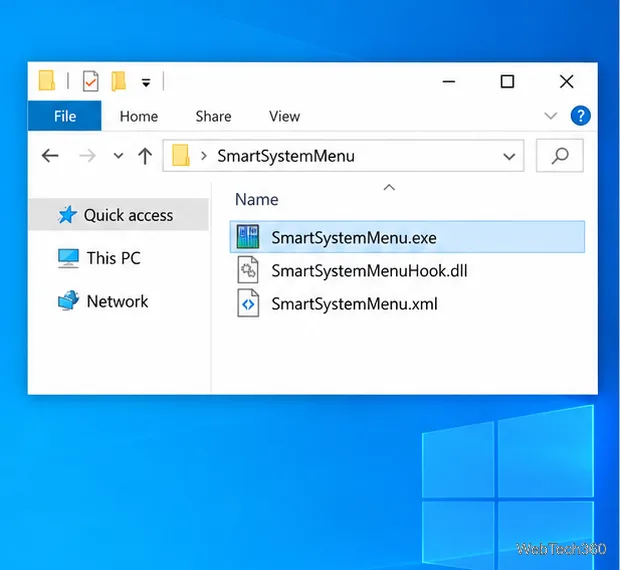
Task: Expand the ribbon with the chevron
Action: 550,116
